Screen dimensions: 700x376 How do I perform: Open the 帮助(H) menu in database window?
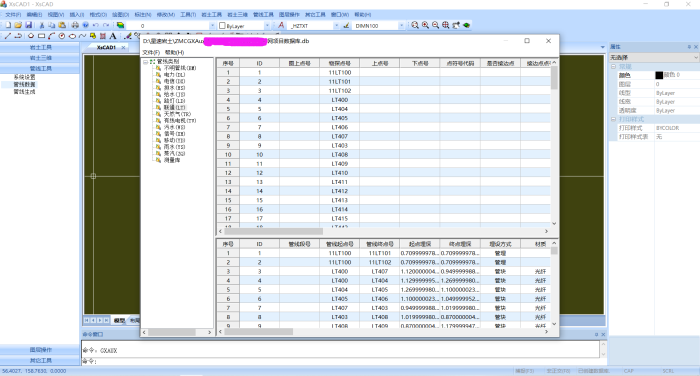point(174,52)
